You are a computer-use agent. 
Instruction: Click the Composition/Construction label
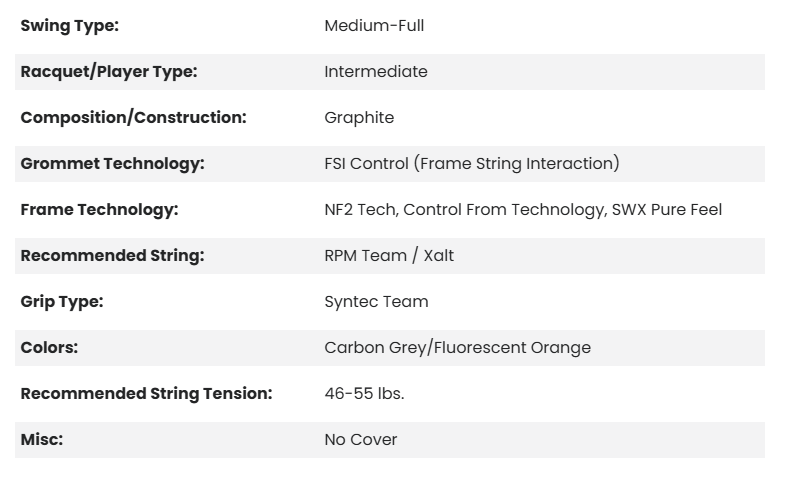coord(133,118)
